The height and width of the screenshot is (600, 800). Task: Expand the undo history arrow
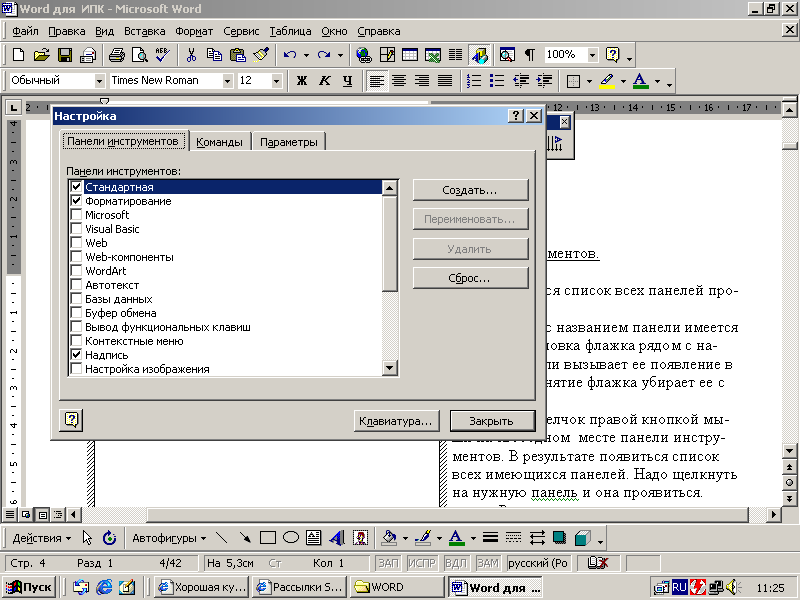tap(306, 55)
